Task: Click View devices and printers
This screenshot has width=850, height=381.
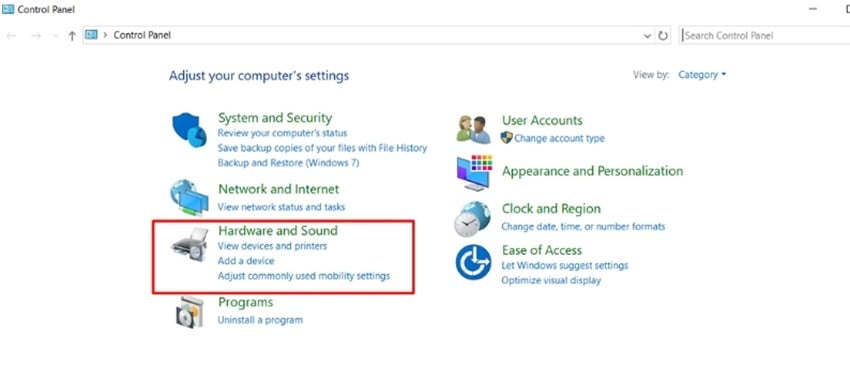Action: coord(272,246)
